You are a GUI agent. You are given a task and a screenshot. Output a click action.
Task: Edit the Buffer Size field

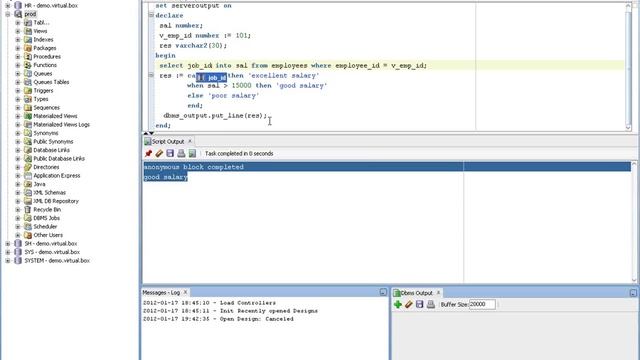[x=482, y=304]
